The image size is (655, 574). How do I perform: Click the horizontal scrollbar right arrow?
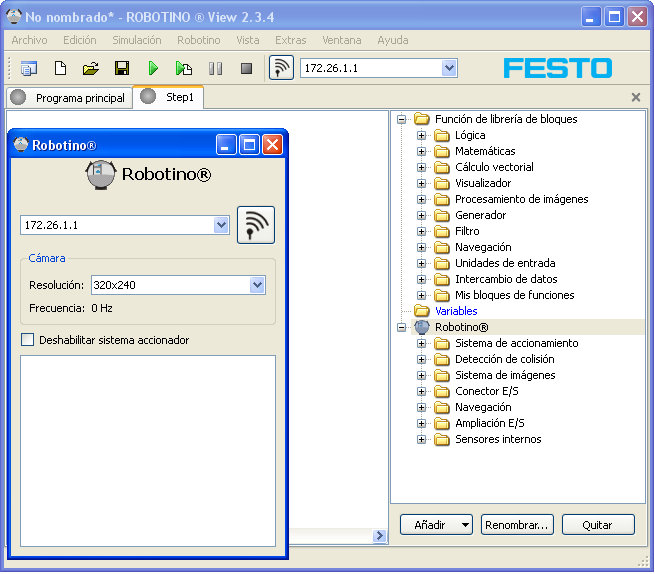tap(379, 536)
